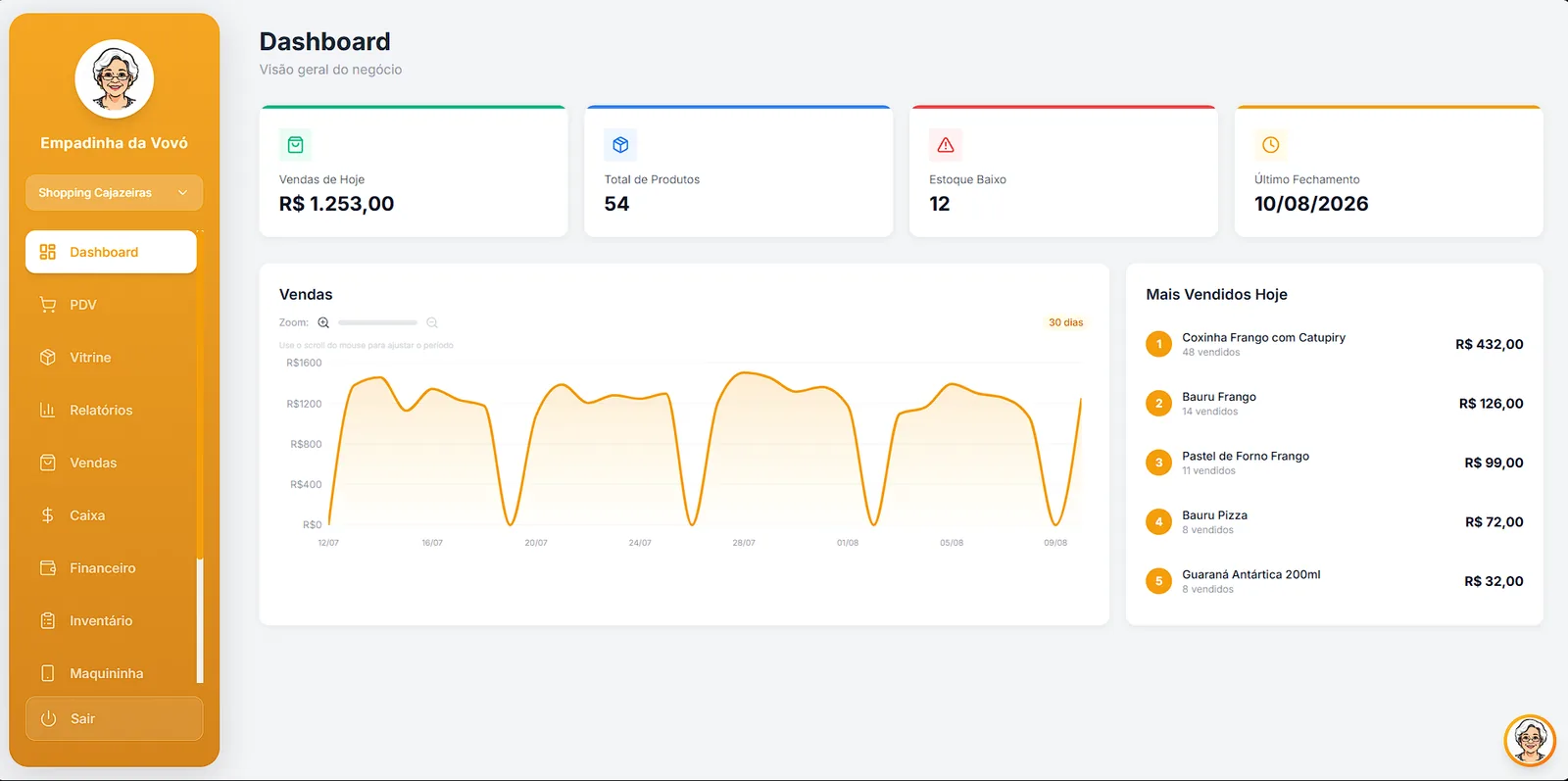Click the Maquininha card machine icon
Image resolution: width=1568 pixels, height=781 pixels.
click(48, 673)
